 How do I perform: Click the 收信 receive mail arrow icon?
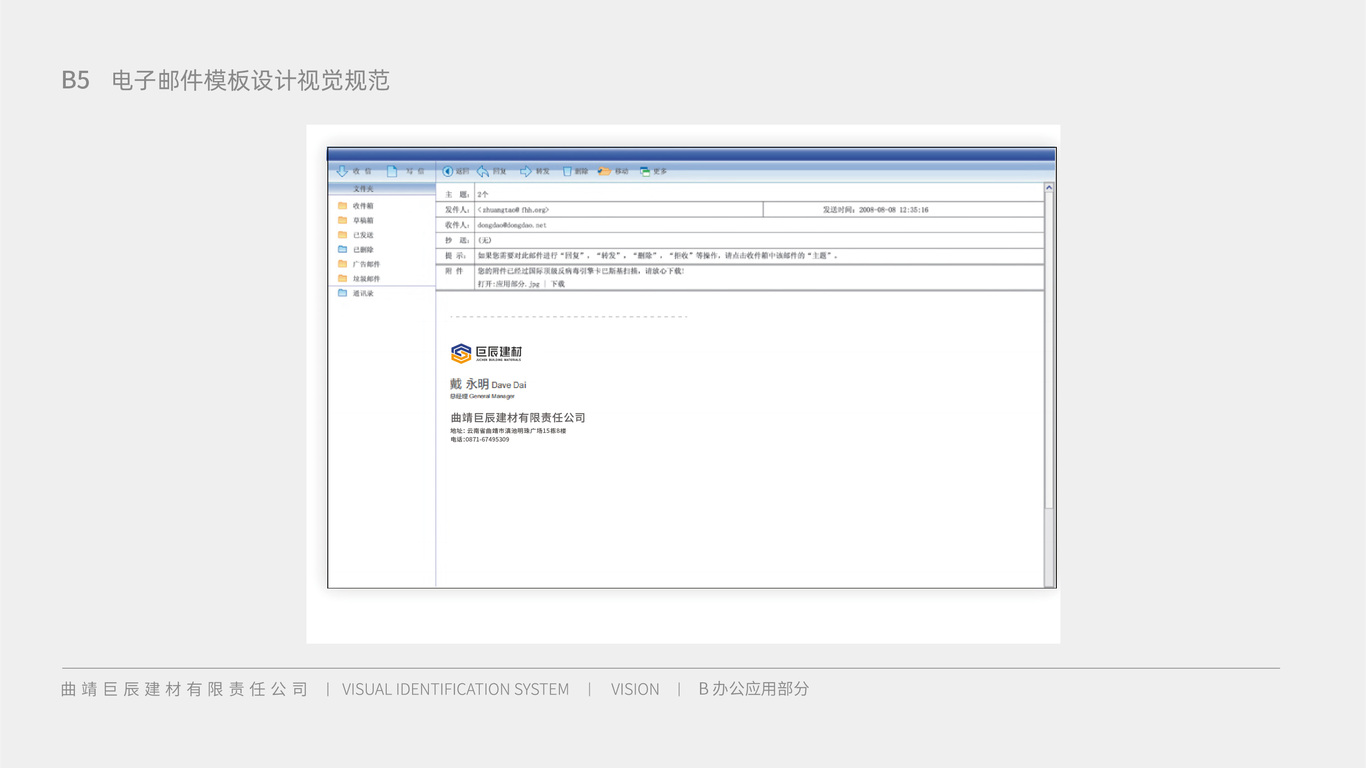click(x=342, y=171)
